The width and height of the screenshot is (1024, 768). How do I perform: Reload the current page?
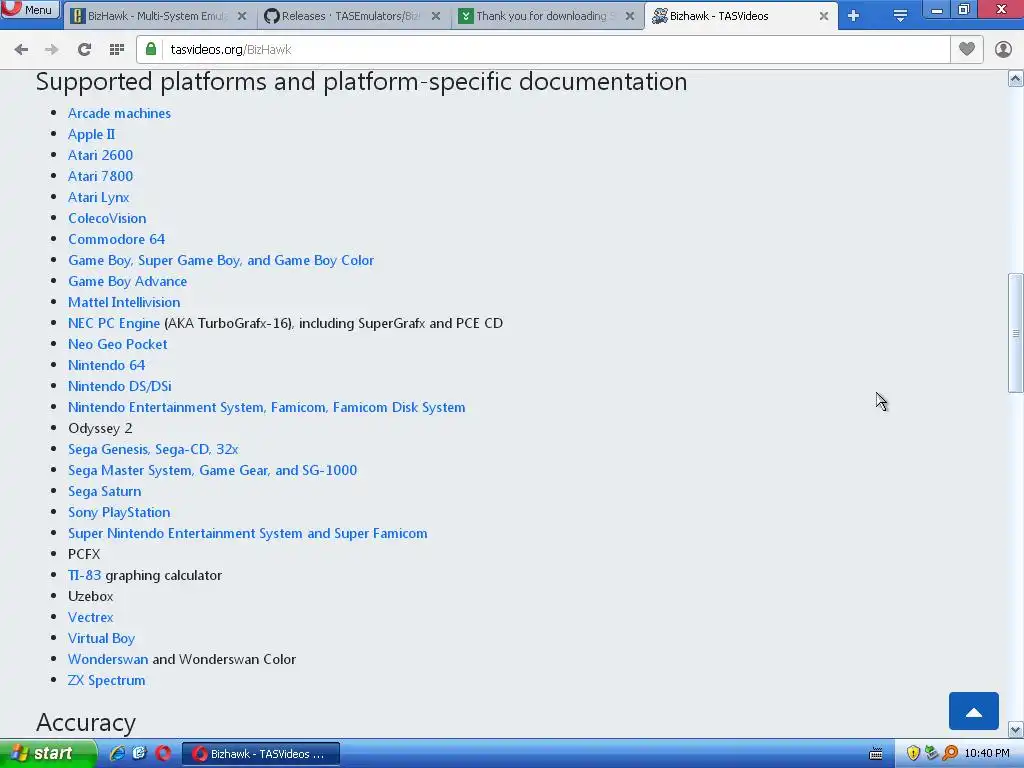pyautogui.click(x=84, y=50)
